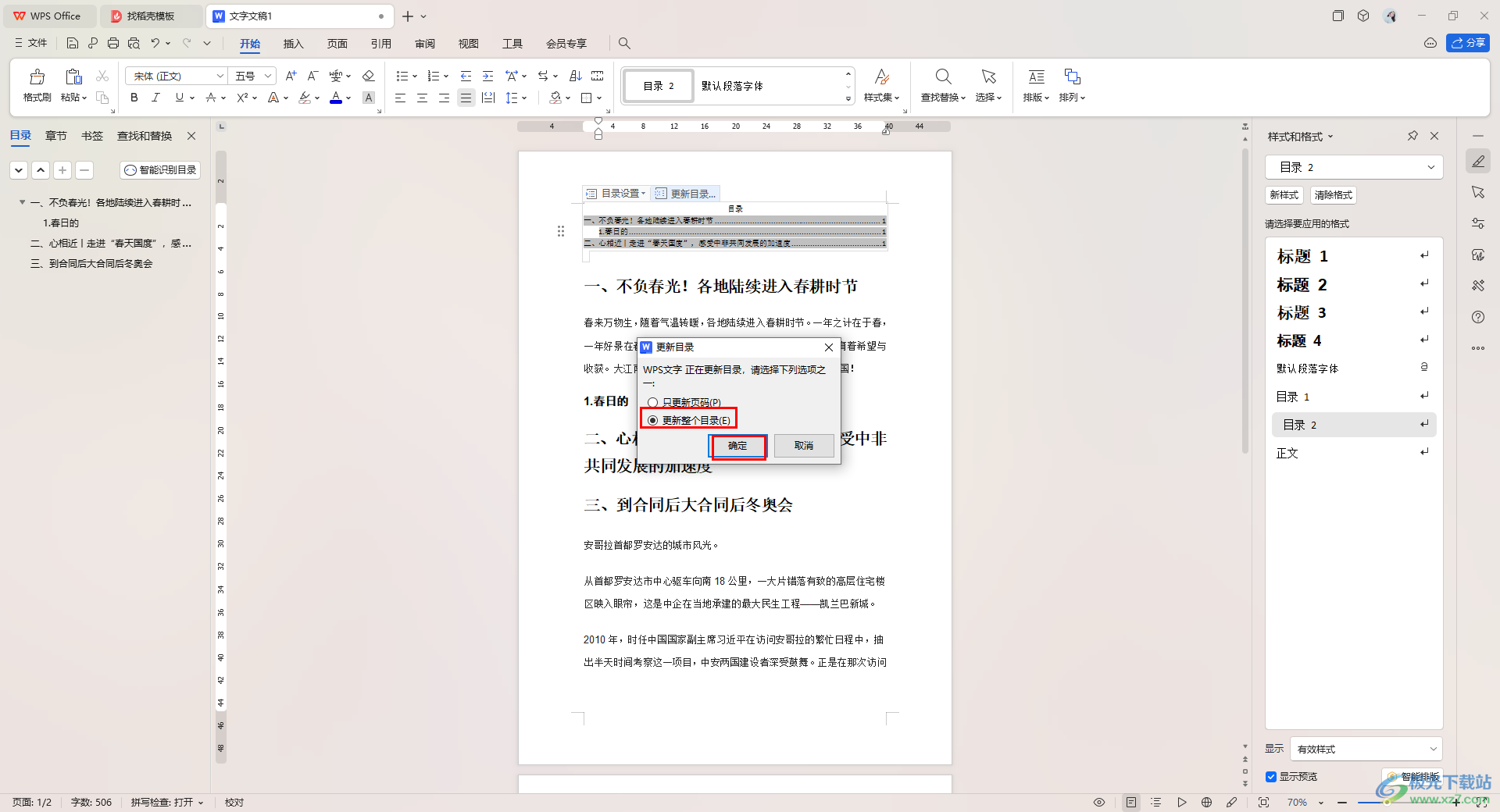Open the References ribbon tab
1500x812 pixels.
(380, 44)
